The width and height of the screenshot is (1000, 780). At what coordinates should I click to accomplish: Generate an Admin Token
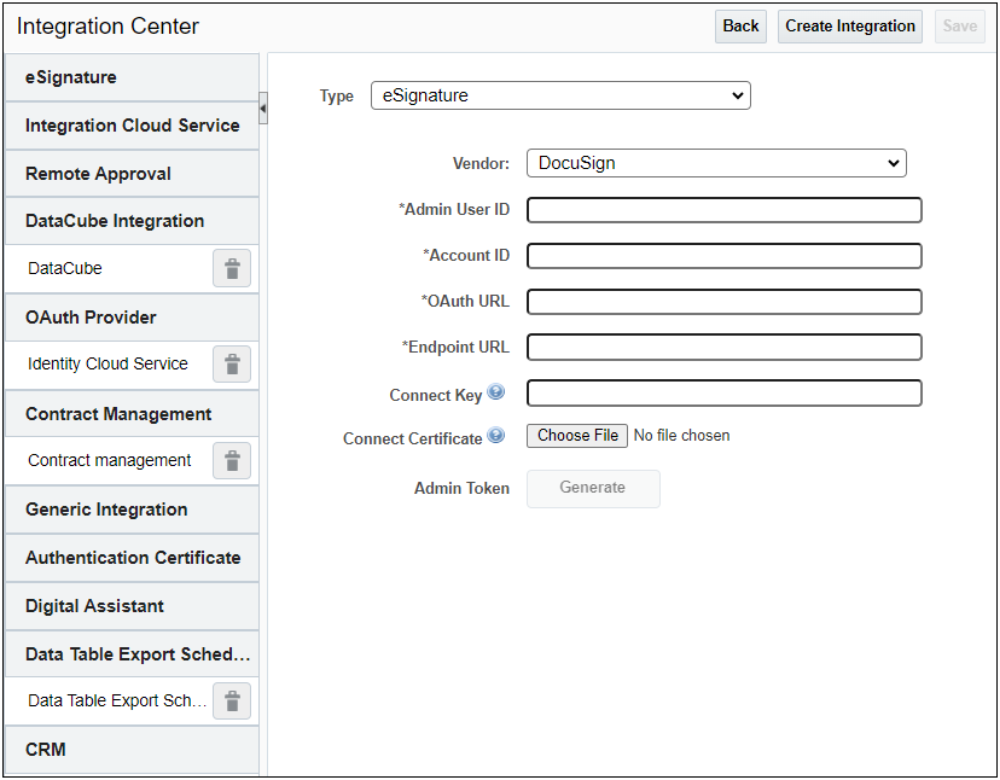[x=593, y=488]
